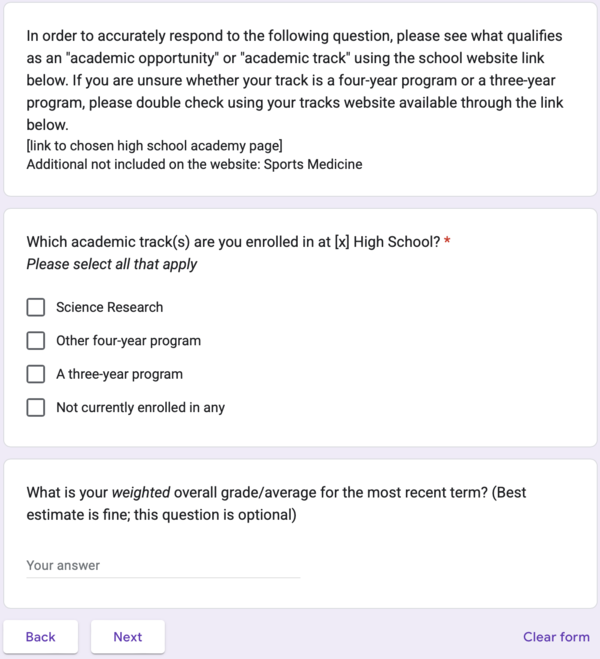Click the Not currently enrolled in any label
Screen dimensions: 600x659
[140, 407]
